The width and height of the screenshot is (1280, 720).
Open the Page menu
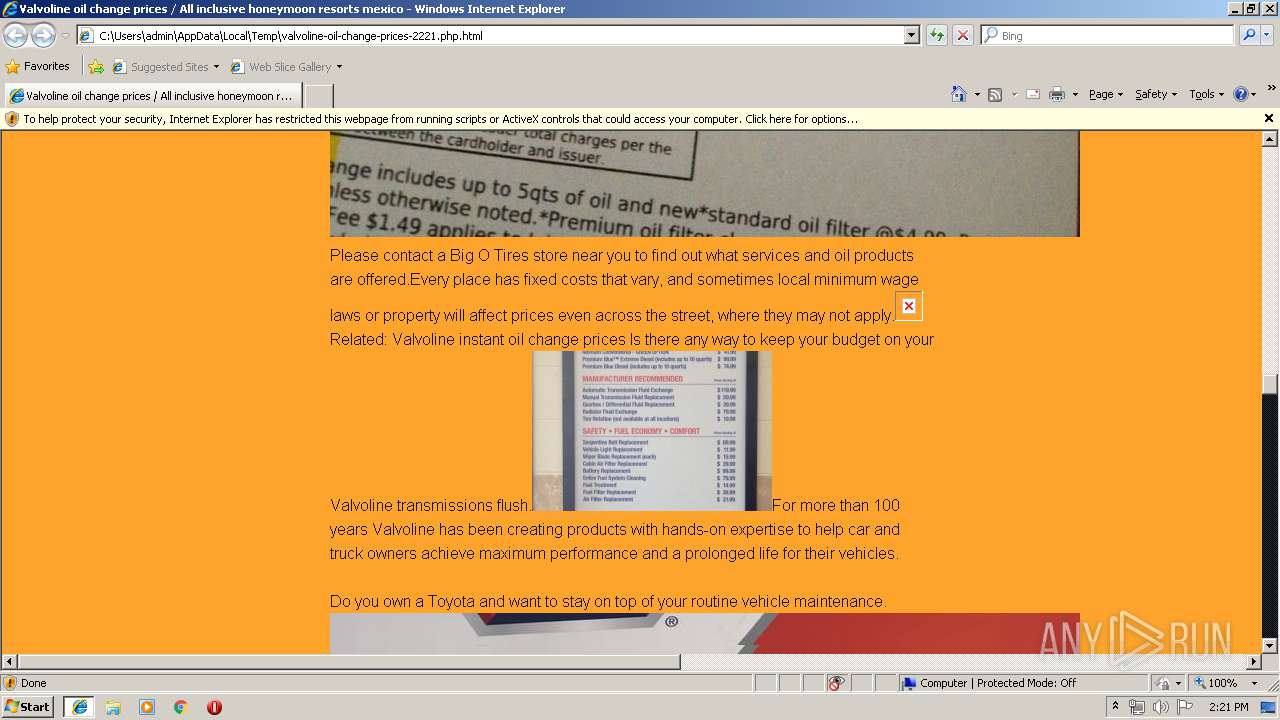point(1105,94)
